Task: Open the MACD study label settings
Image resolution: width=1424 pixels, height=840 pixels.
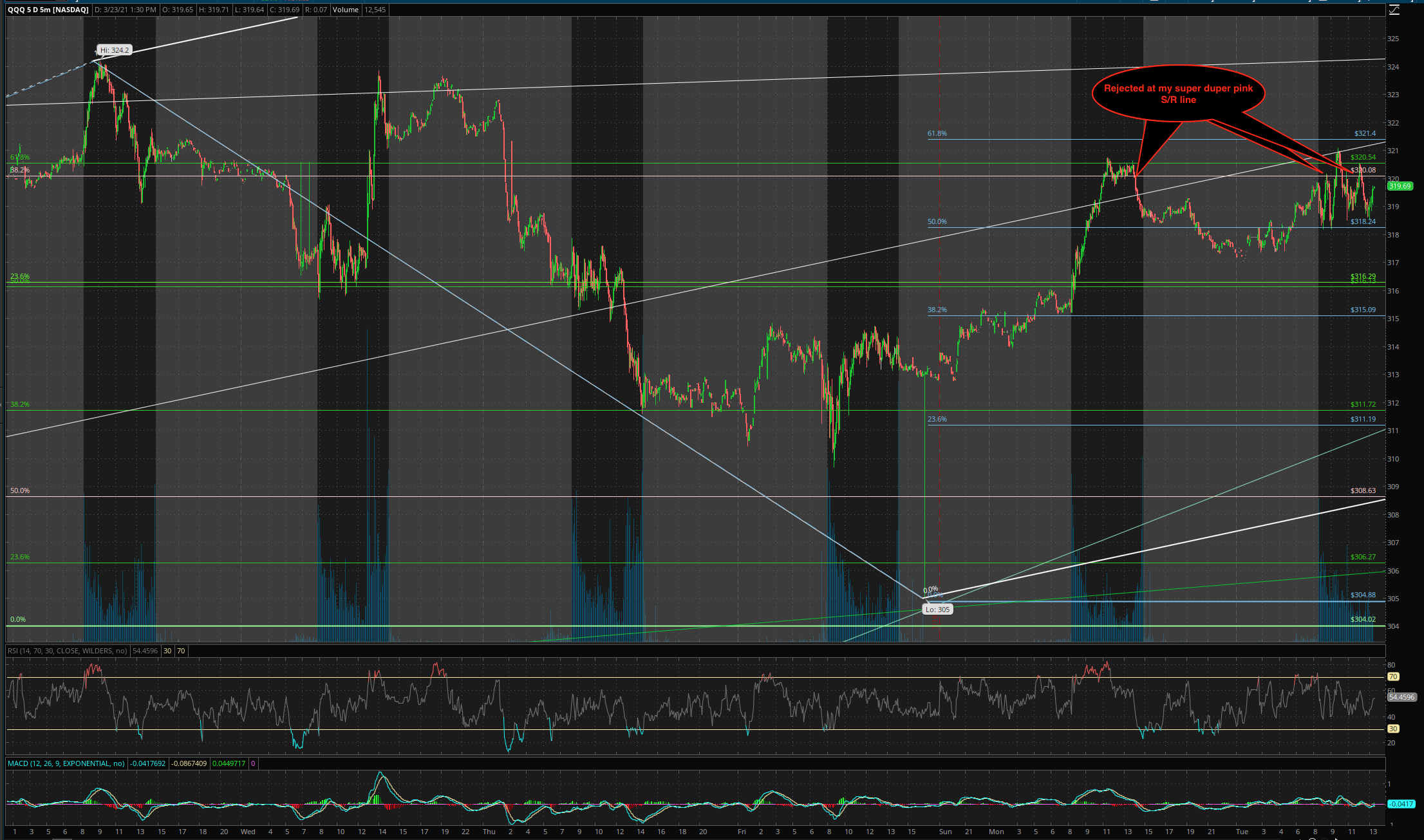Action: click(x=66, y=763)
